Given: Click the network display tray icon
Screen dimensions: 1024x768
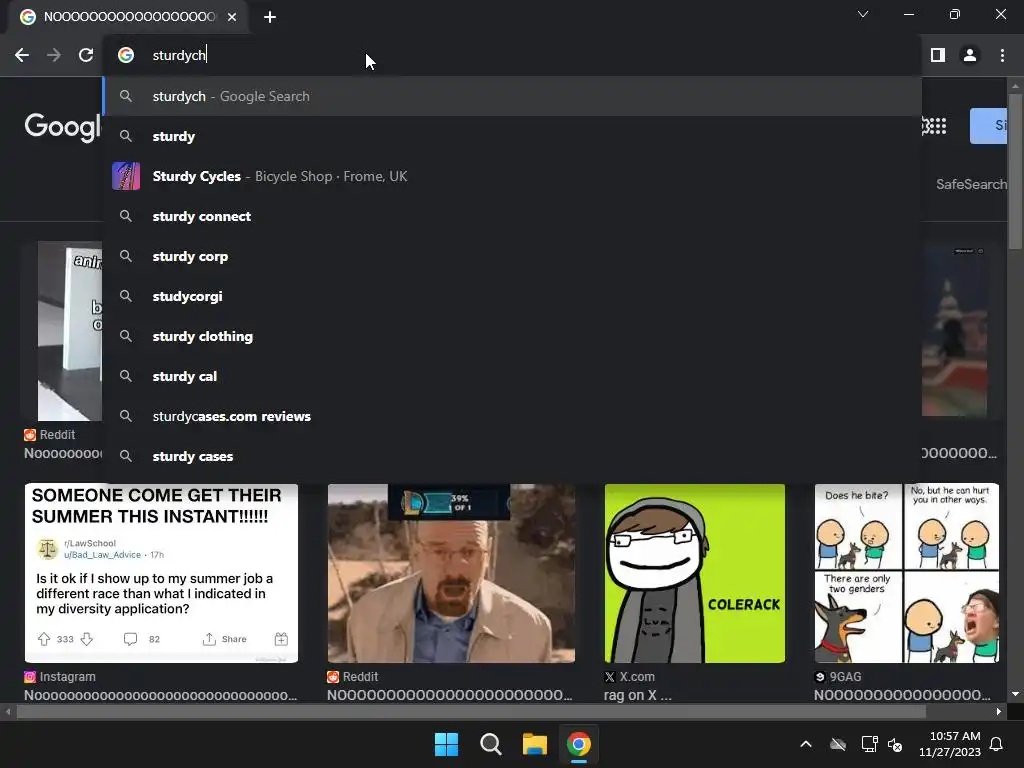Looking at the screenshot, I should (869, 744).
